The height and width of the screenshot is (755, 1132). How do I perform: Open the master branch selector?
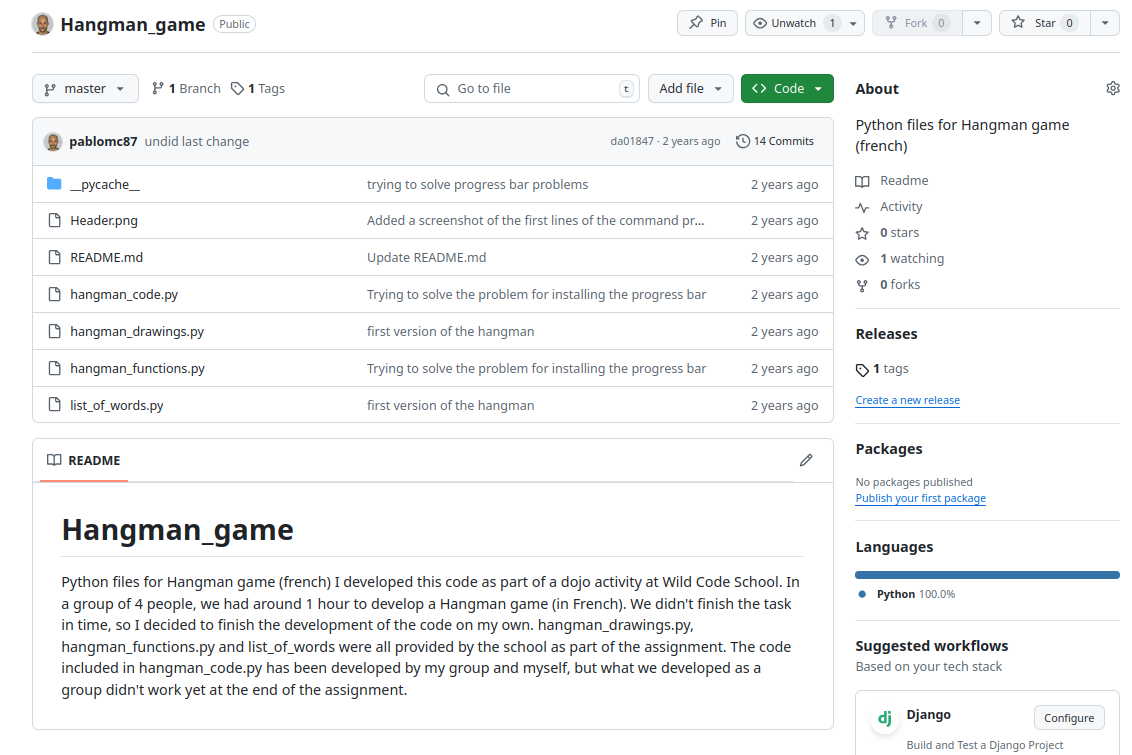click(x=85, y=89)
